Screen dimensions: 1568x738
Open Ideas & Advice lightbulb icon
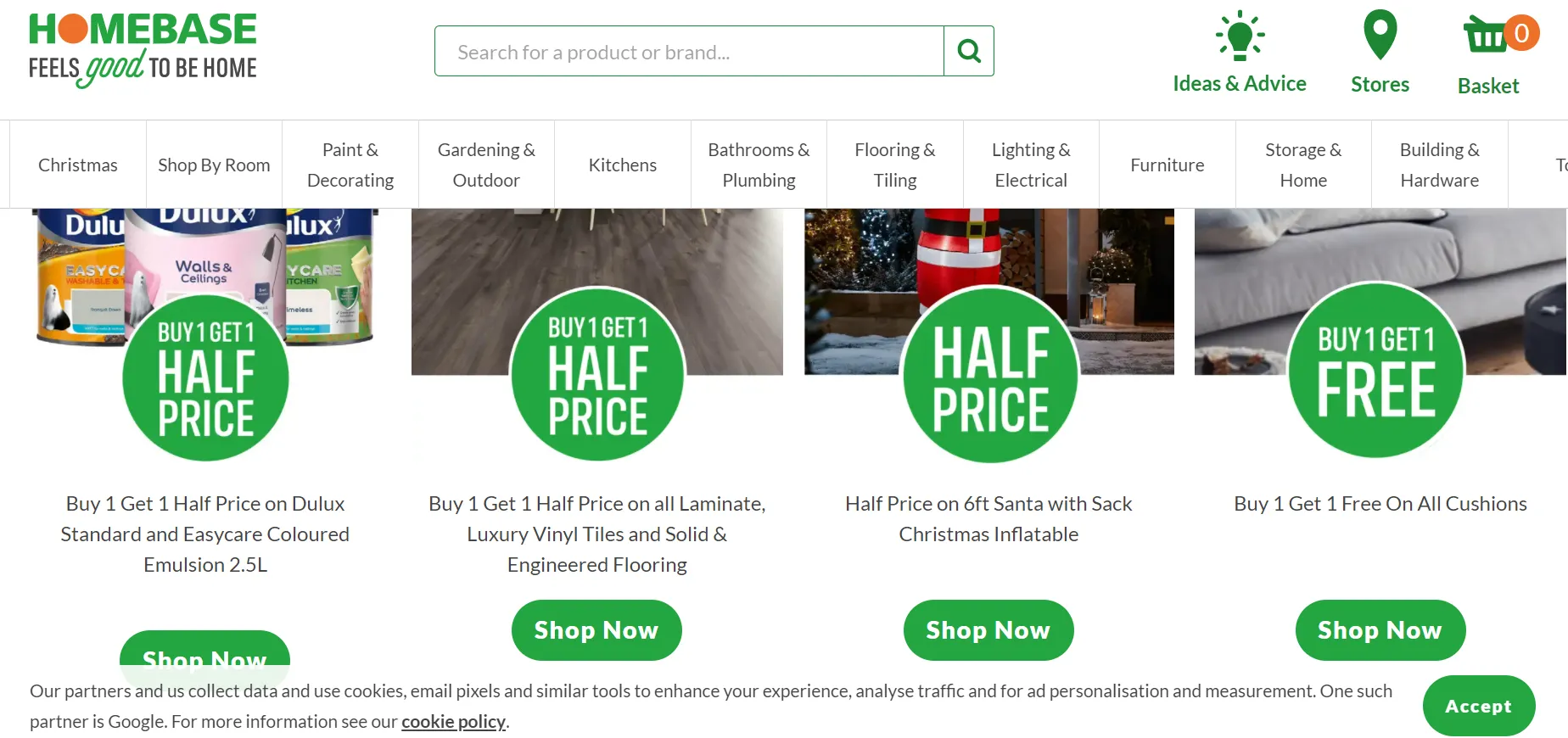pyautogui.click(x=1240, y=36)
